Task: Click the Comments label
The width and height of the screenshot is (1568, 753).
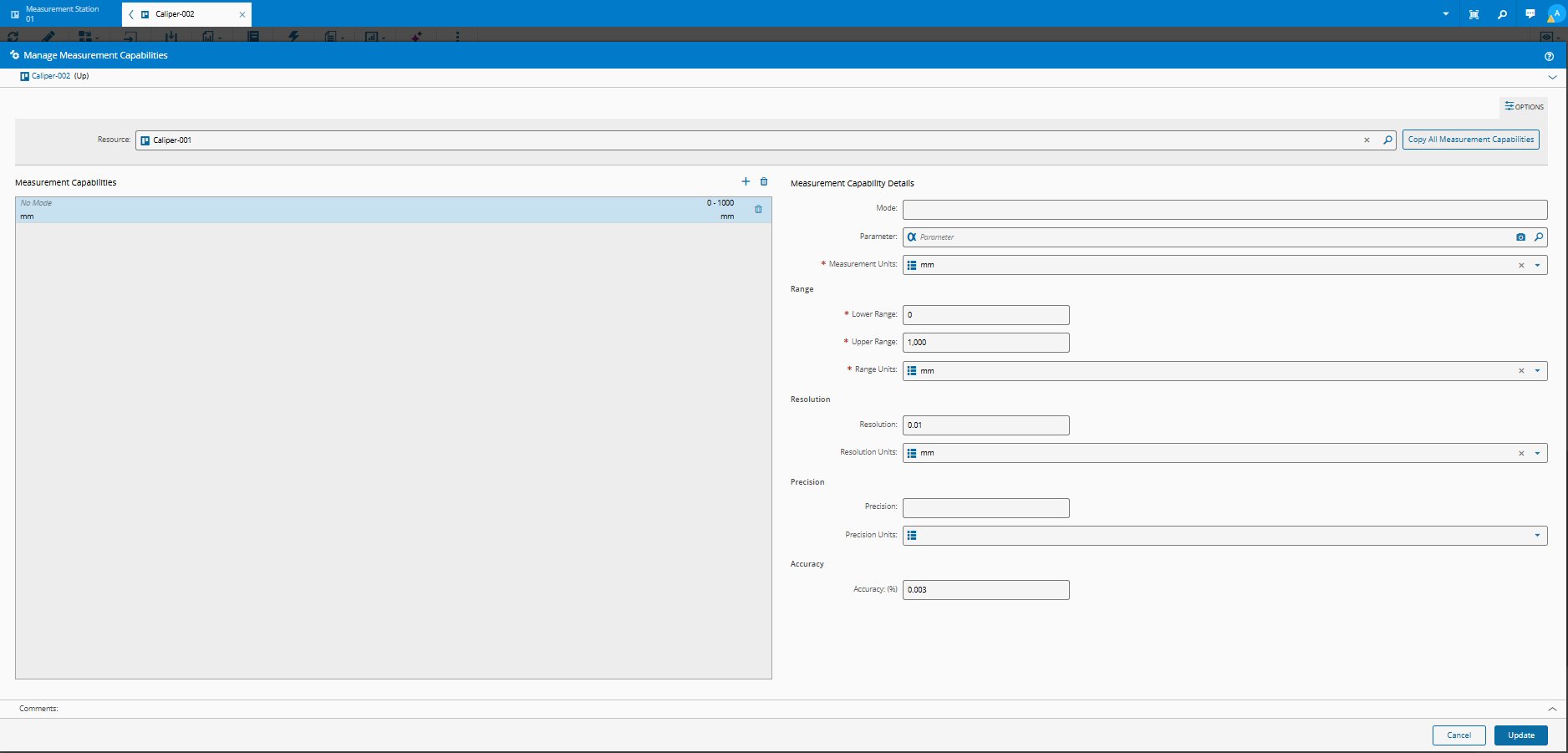Action: [x=38, y=709]
